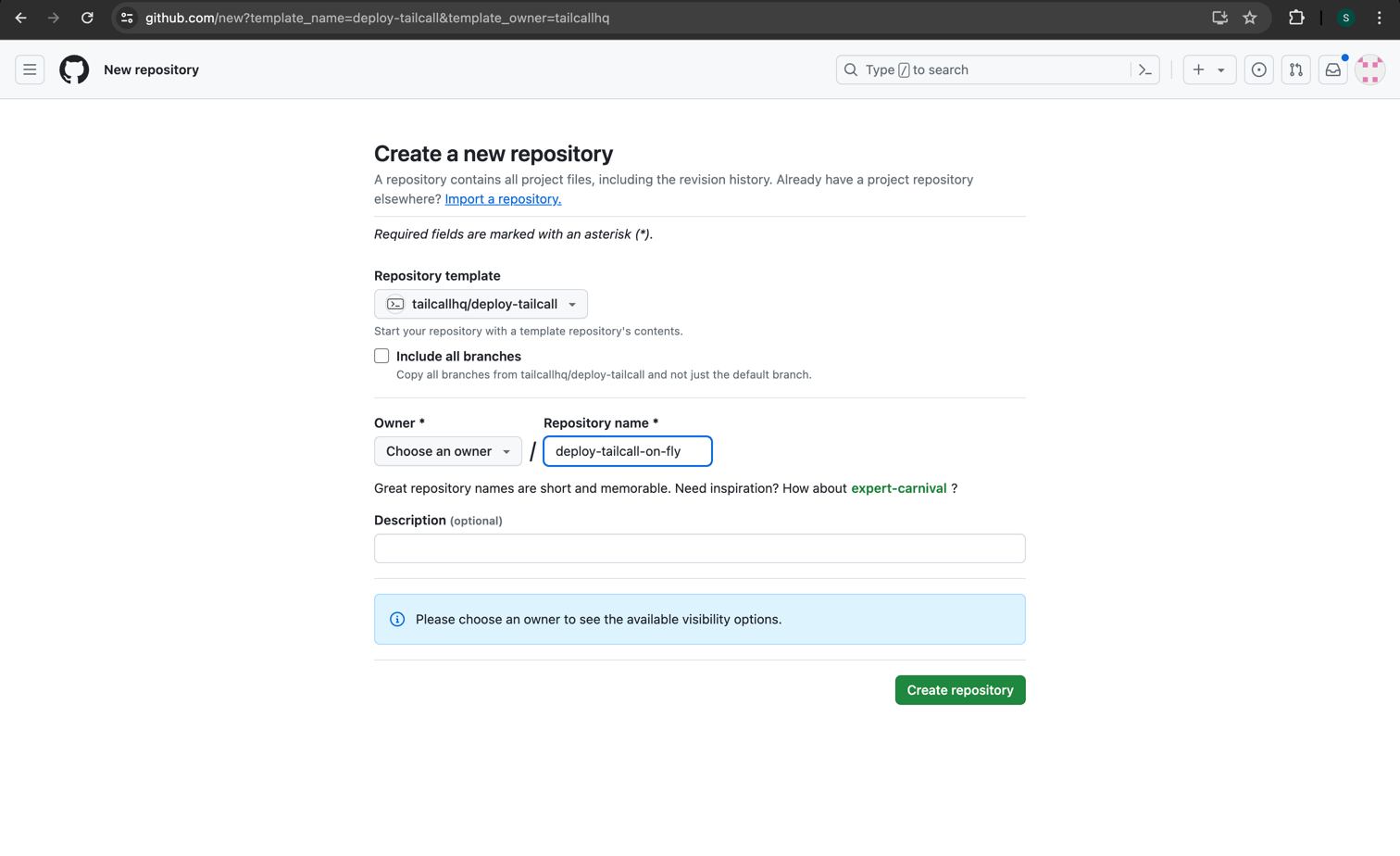Screen dimensions: 1400x856
Task: Click the info icon in the visibility notice
Action: pyautogui.click(x=396, y=619)
